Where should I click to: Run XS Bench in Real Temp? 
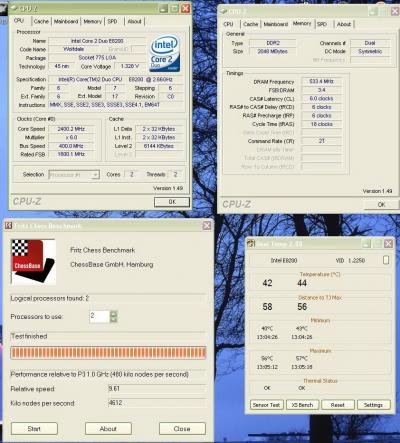pos(302,405)
